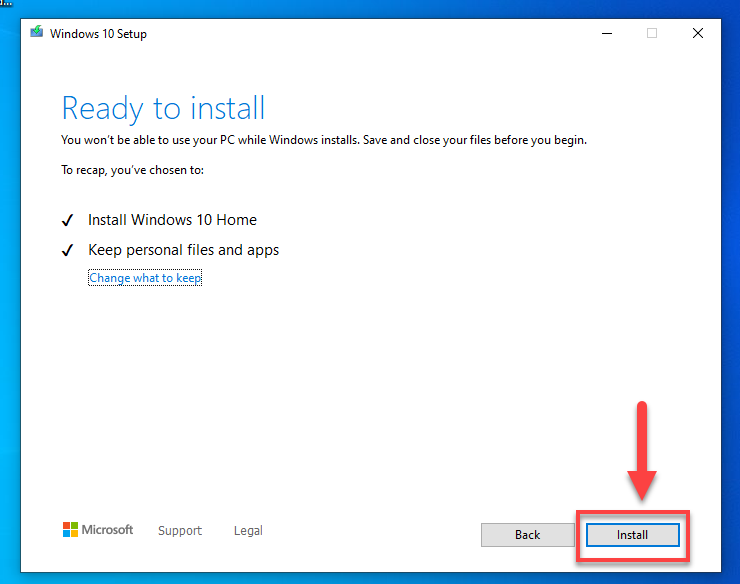The image size is (740, 584).
Task: Click the 'You won't be able to use your PC' sentence
Action: tap(324, 140)
